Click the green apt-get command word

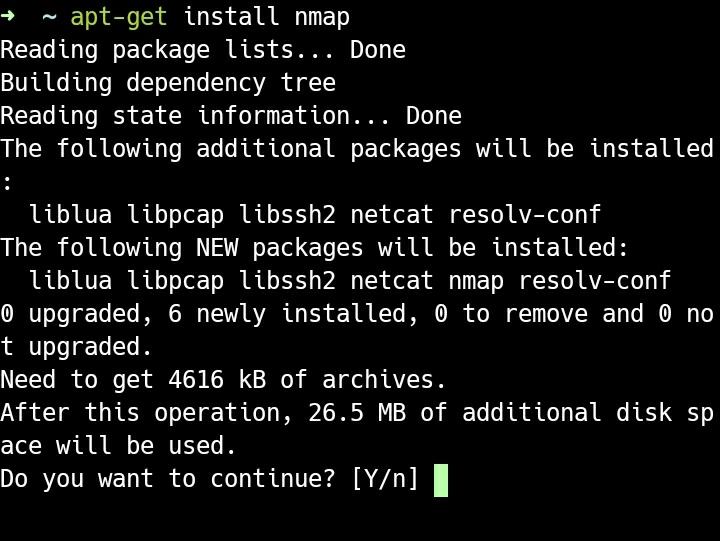coord(118,17)
